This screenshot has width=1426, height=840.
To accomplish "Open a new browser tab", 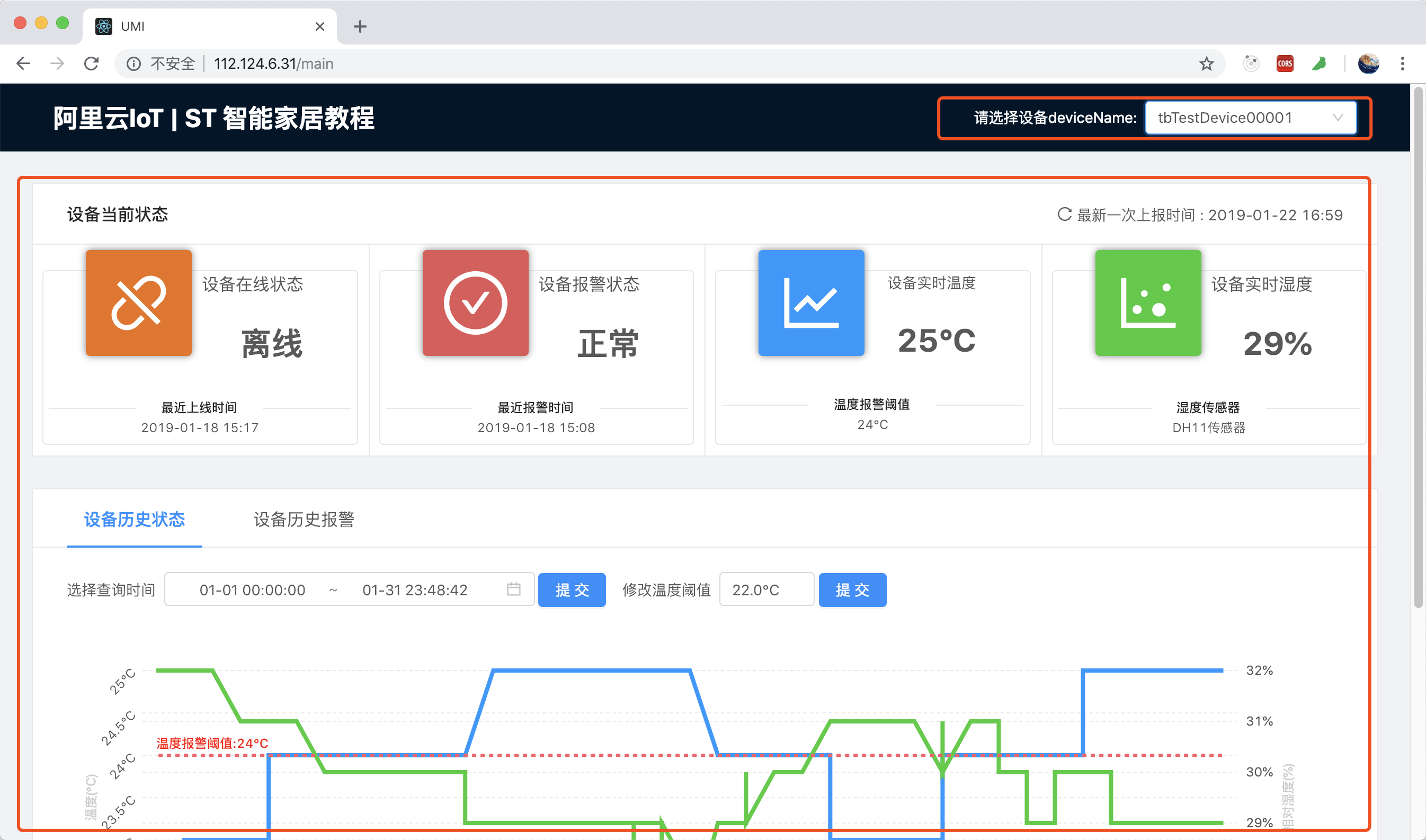I will (360, 26).
